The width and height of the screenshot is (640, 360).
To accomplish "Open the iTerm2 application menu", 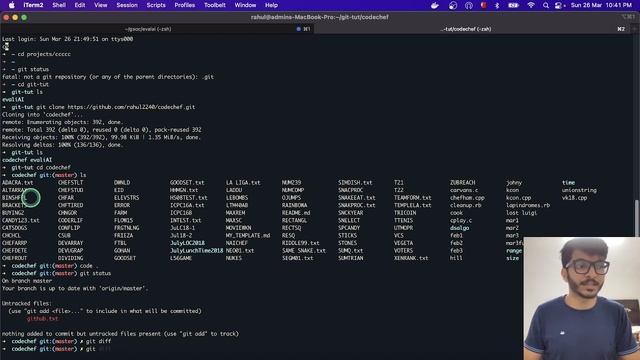I will pos(33,5).
